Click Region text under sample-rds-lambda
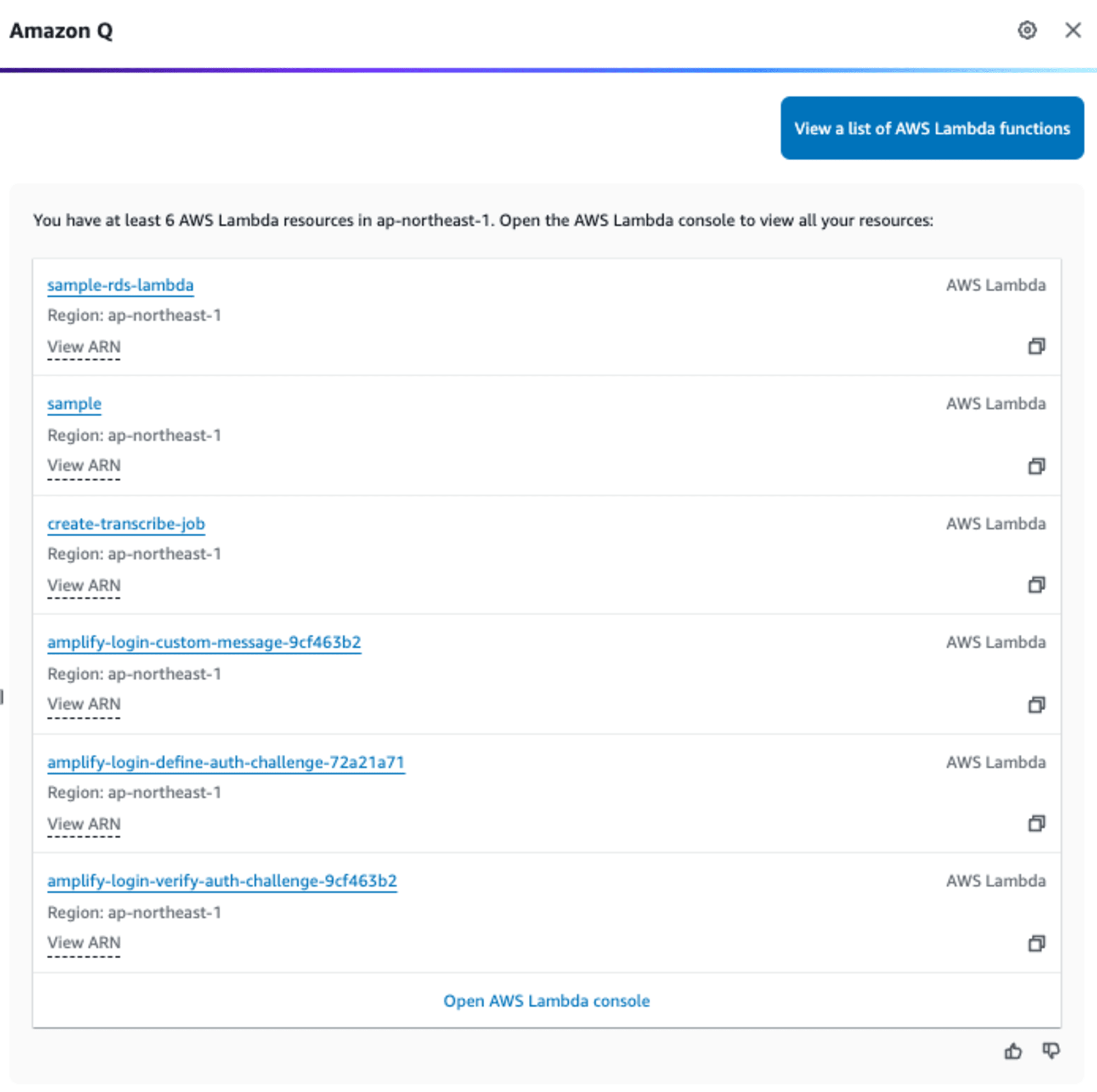This screenshot has height=1092, width=1097. (x=134, y=315)
